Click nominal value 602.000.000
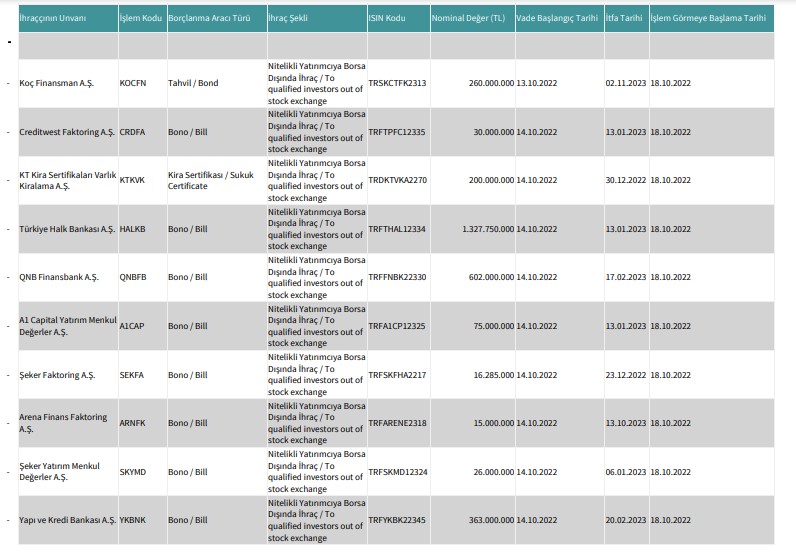Image resolution: width=796 pixels, height=553 pixels. [x=491, y=277]
